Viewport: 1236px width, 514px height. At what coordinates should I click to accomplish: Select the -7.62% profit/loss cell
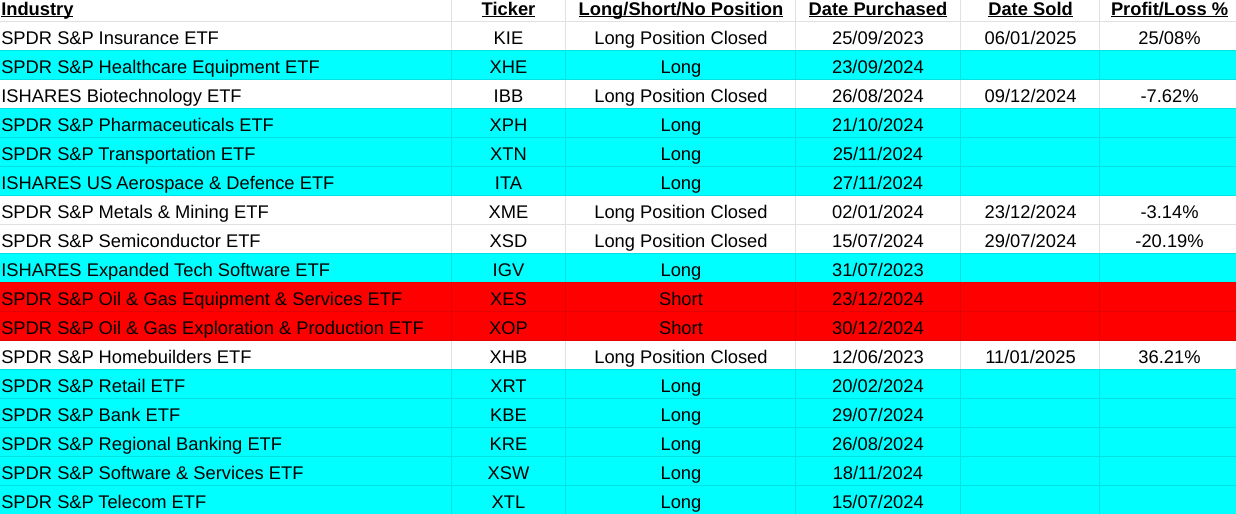point(1168,96)
